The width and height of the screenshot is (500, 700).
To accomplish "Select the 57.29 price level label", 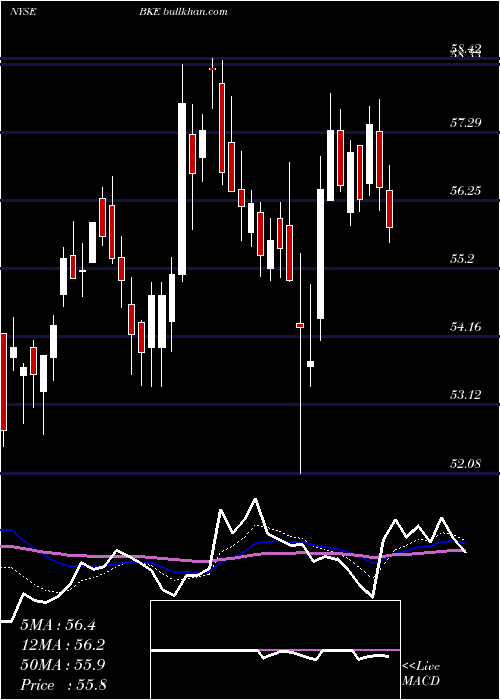I will tap(466, 122).
